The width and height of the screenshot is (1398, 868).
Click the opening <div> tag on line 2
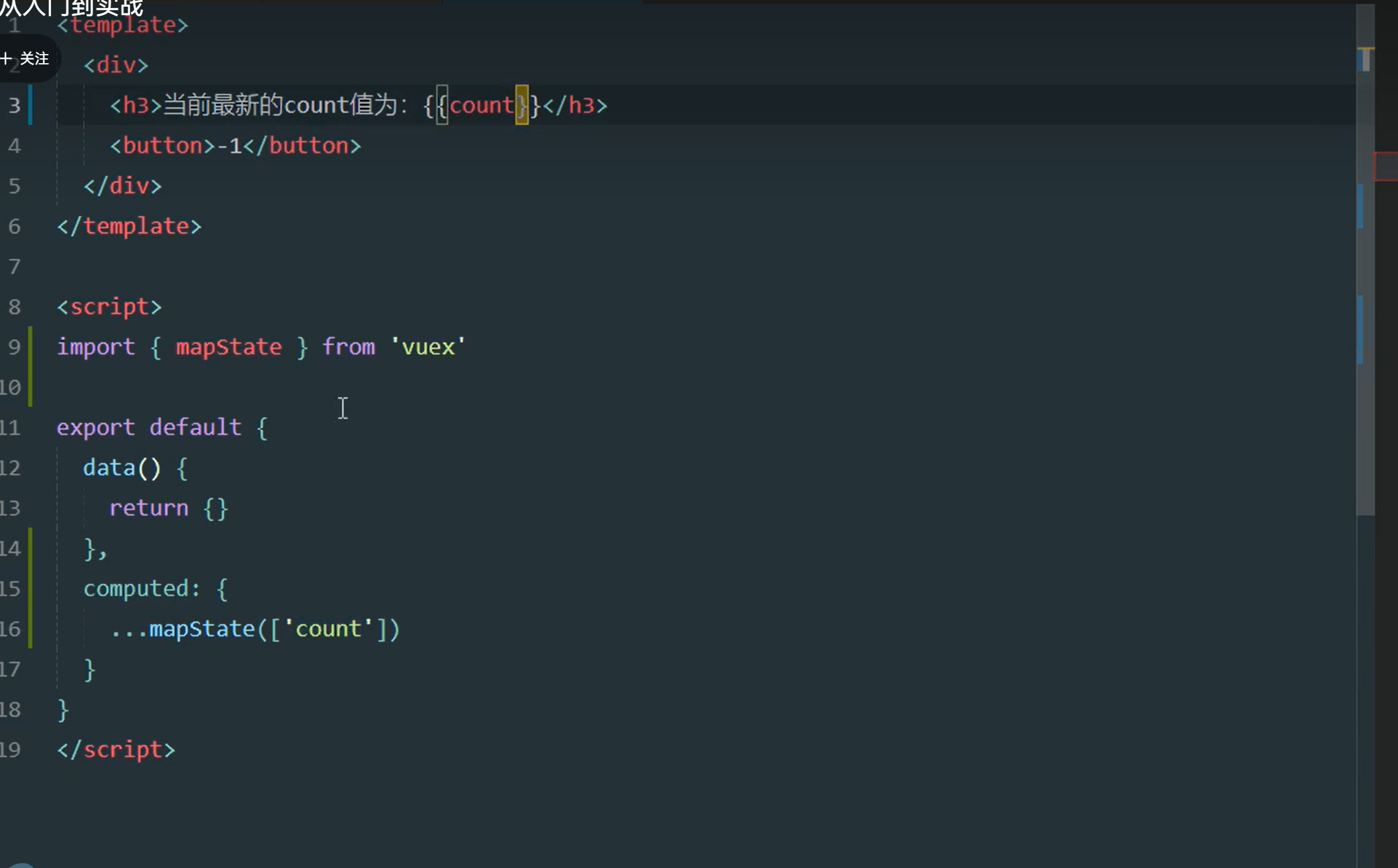(x=115, y=65)
